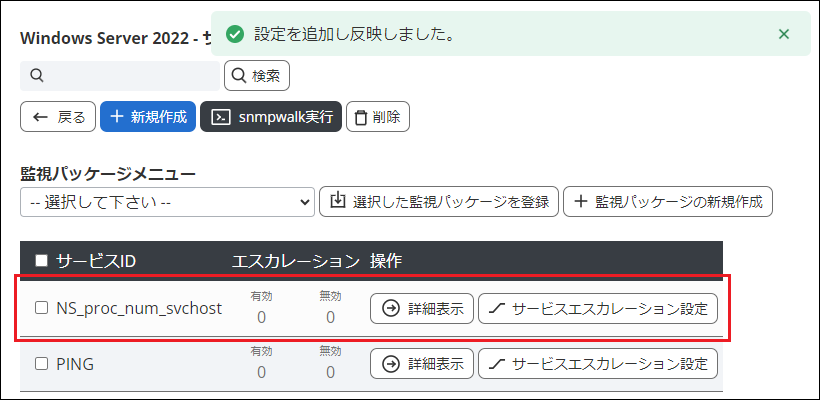Run snmpwalk実行 terminal button
Viewport: 820px width, 400px height.
coord(271,116)
